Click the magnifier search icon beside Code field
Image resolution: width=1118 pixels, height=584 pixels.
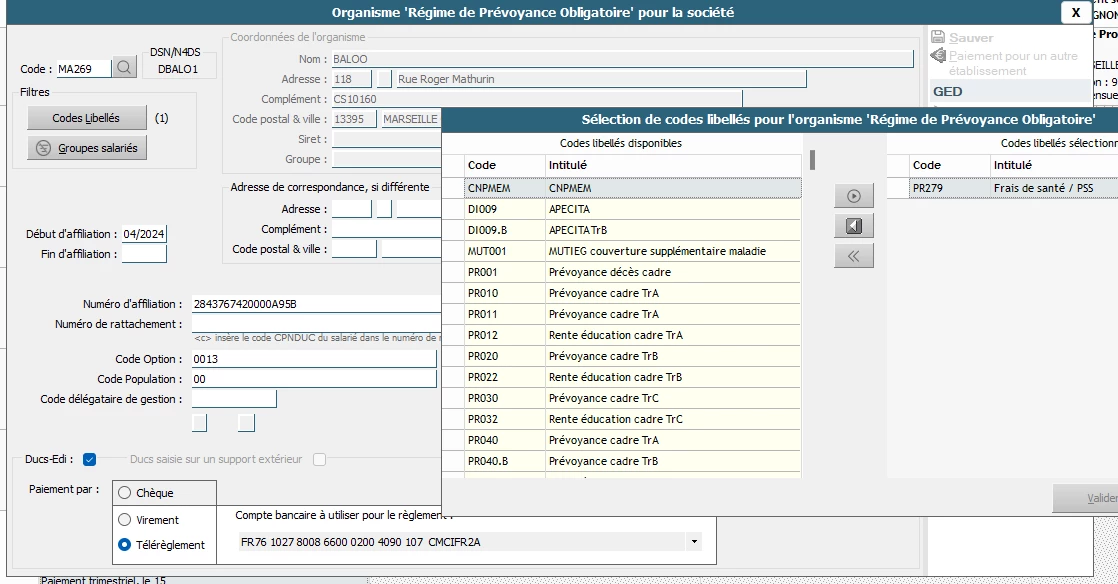click(x=124, y=68)
